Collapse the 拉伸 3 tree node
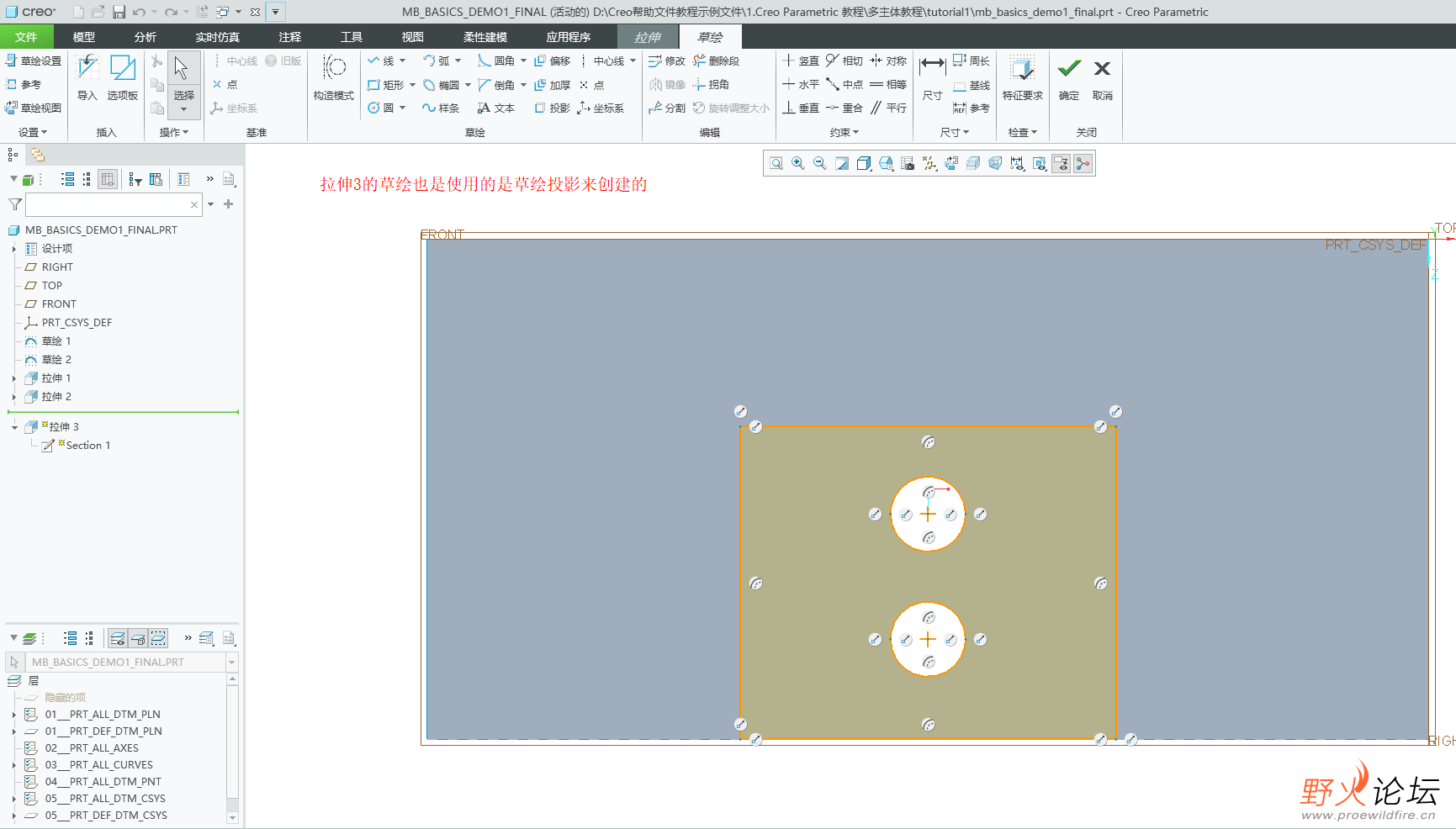The width and height of the screenshot is (1456, 829). click(x=14, y=427)
